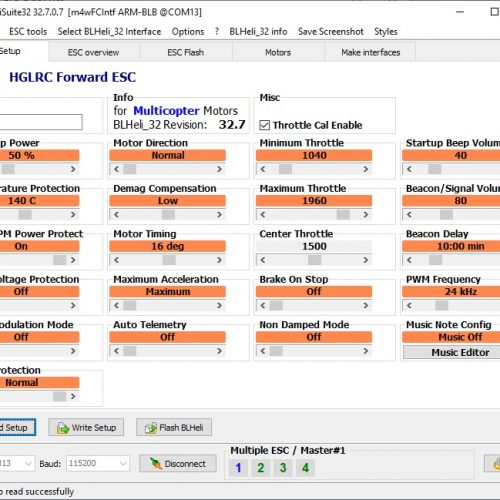Click Minimum Throttle slider thumb

[x=285, y=169]
